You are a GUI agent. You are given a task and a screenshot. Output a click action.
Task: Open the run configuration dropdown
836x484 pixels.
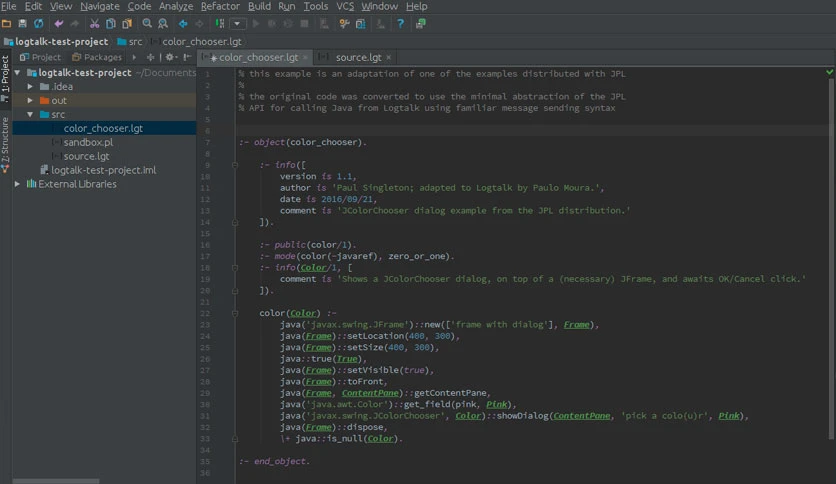[237, 23]
